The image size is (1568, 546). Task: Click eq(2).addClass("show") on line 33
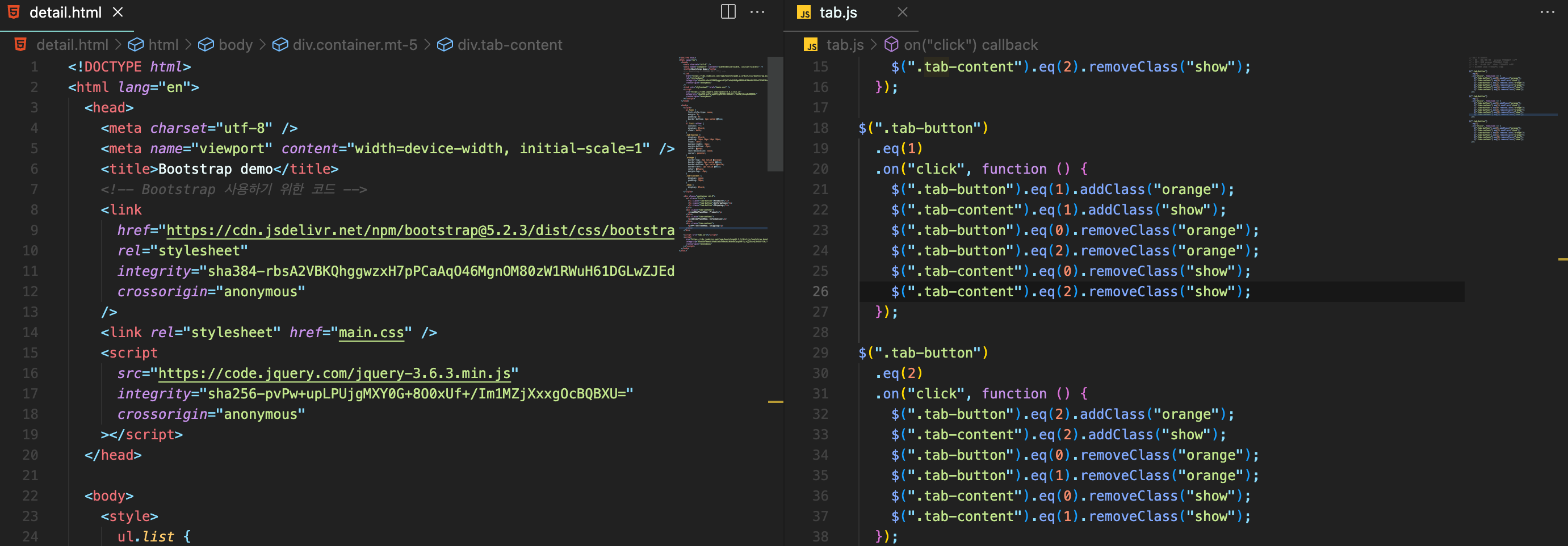(1129, 435)
